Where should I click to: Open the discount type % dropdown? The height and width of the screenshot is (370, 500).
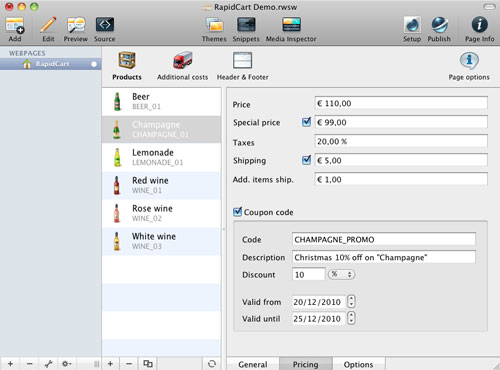[341, 274]
